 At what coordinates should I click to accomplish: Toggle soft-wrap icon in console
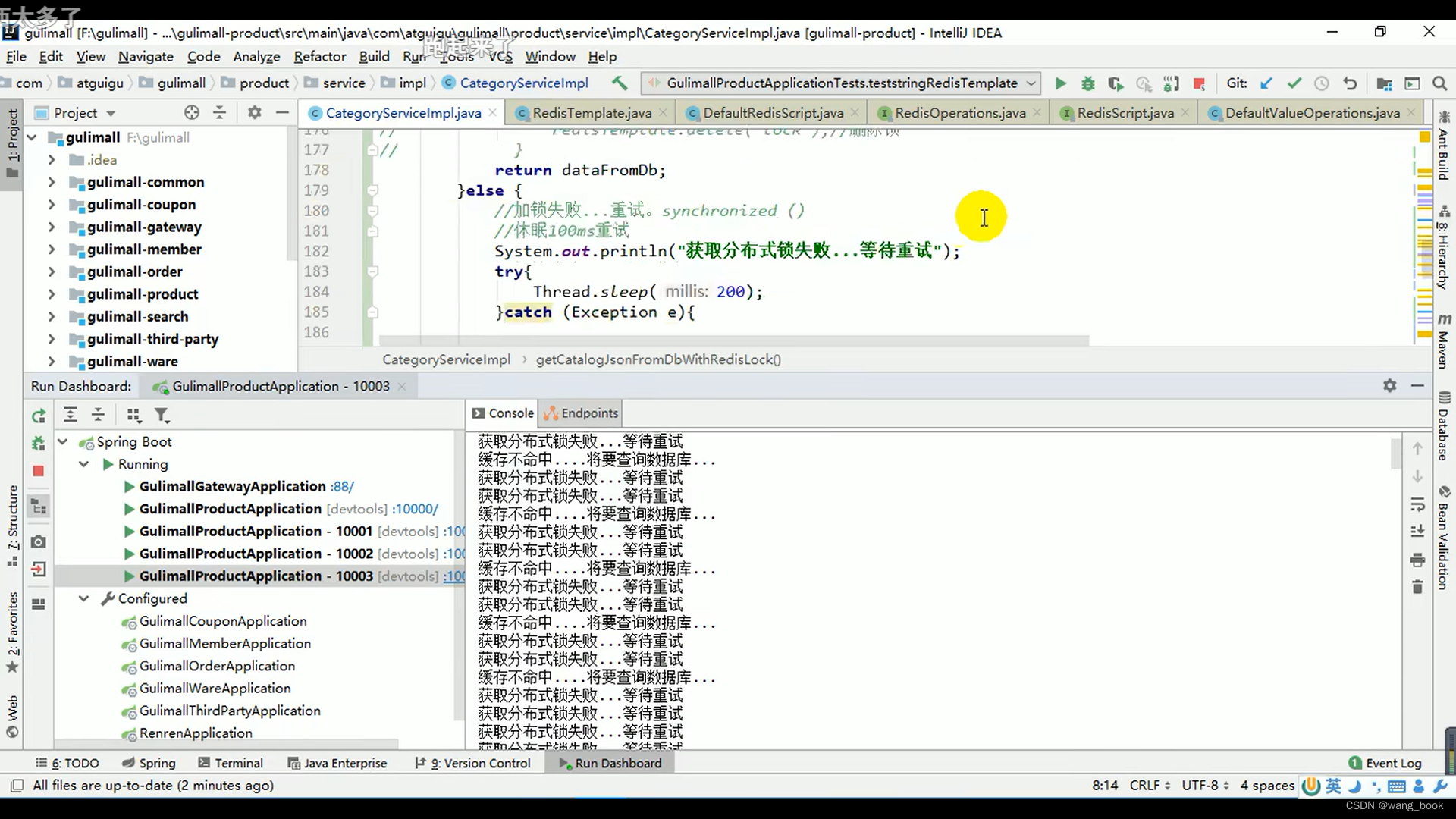pos(1417,504)
